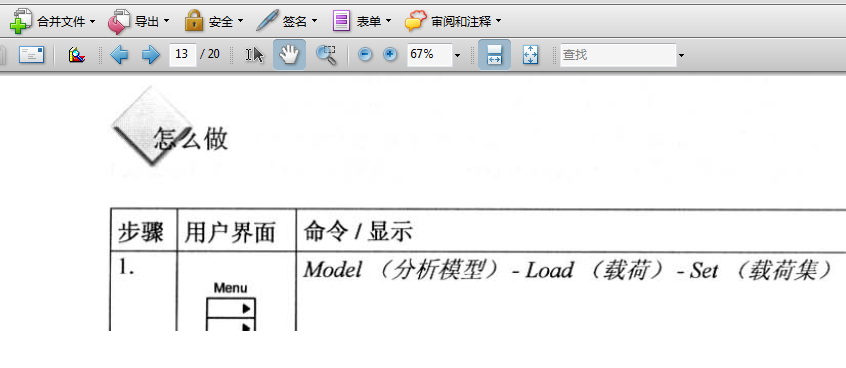Toggle the fit width scrolling mode

click(x=494, y=54)
